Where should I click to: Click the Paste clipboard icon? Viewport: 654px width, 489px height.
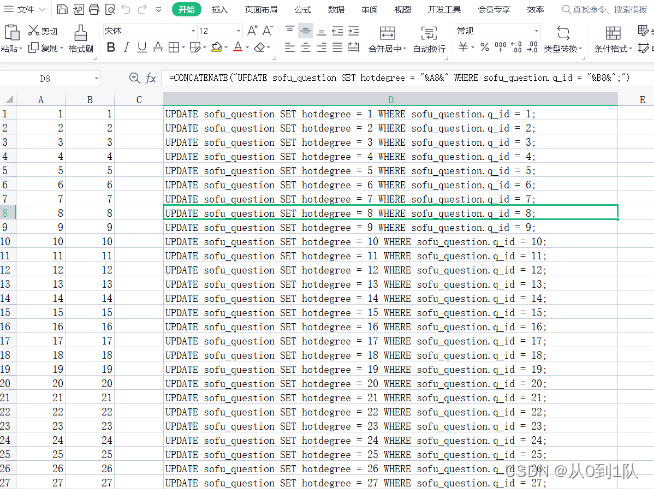12,32
